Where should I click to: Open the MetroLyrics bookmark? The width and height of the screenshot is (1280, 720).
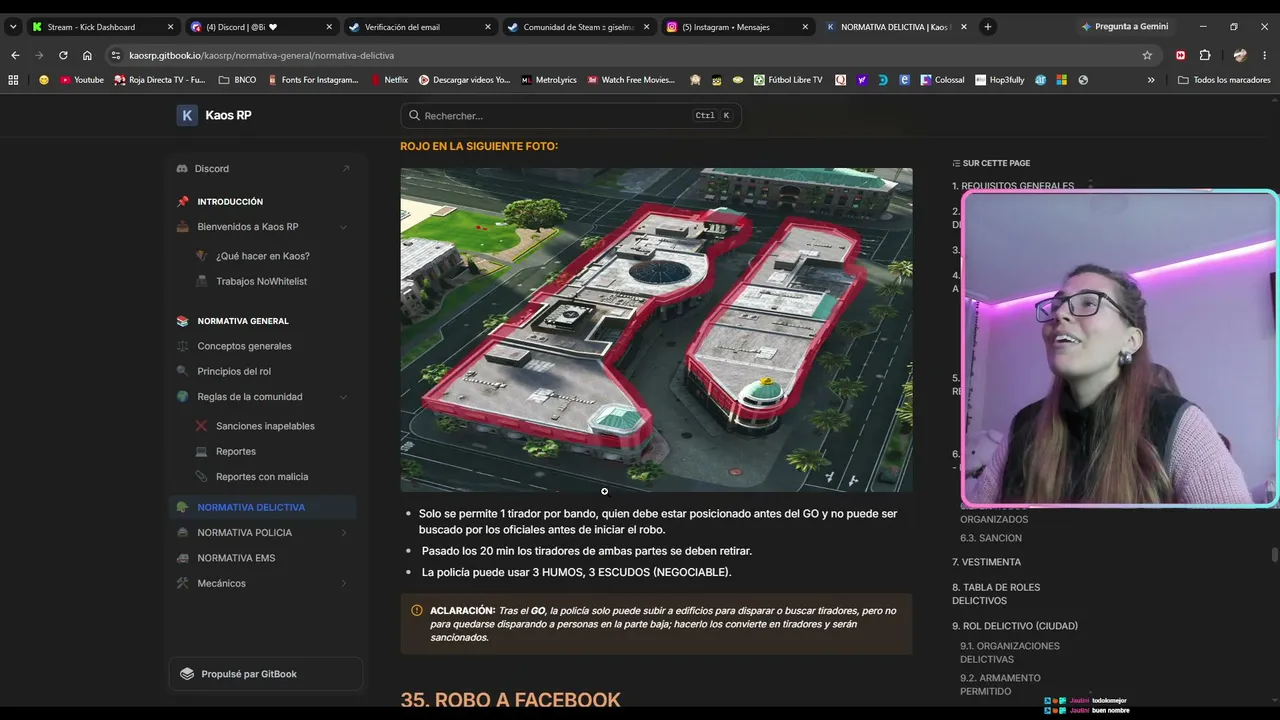coord(549,80)
